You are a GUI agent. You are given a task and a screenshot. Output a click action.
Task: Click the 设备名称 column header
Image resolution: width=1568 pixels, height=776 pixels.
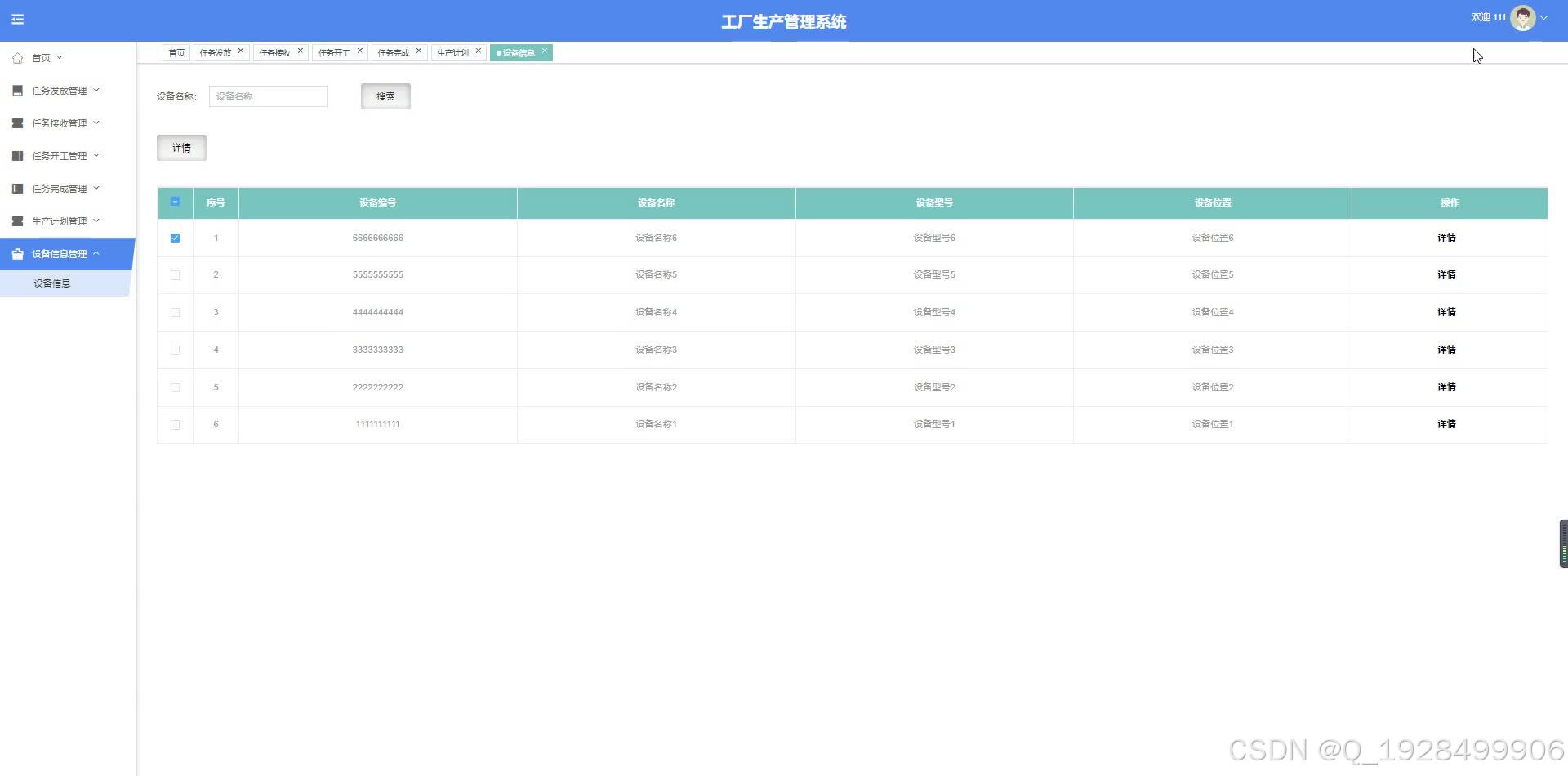pyautogui.click(x=657, y=203)
